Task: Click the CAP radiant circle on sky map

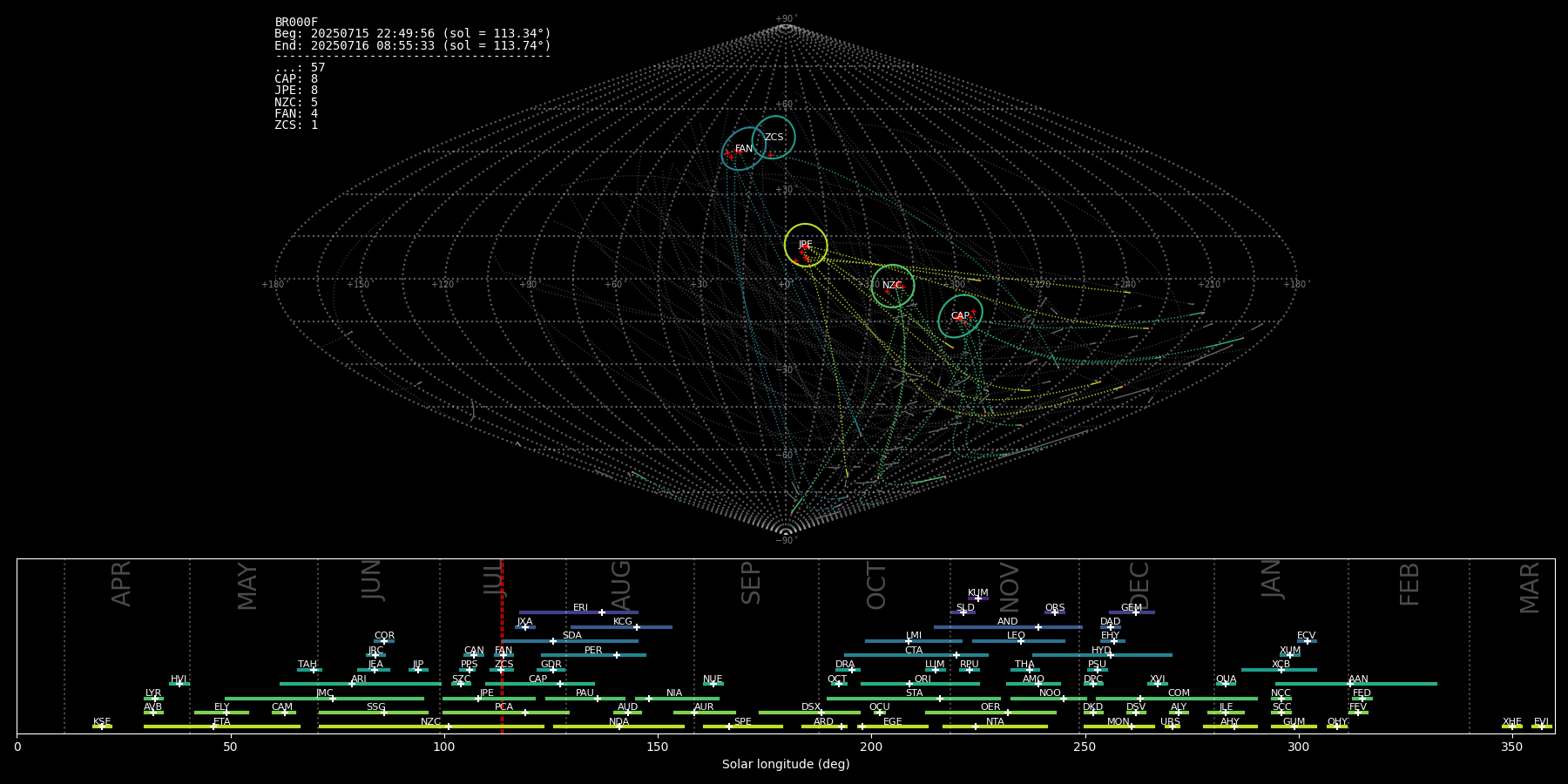Action: [x=960, y=316]
